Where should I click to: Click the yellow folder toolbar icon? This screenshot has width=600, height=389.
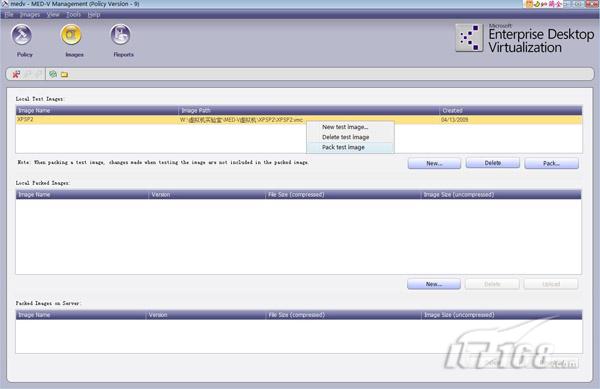[64, 74]
